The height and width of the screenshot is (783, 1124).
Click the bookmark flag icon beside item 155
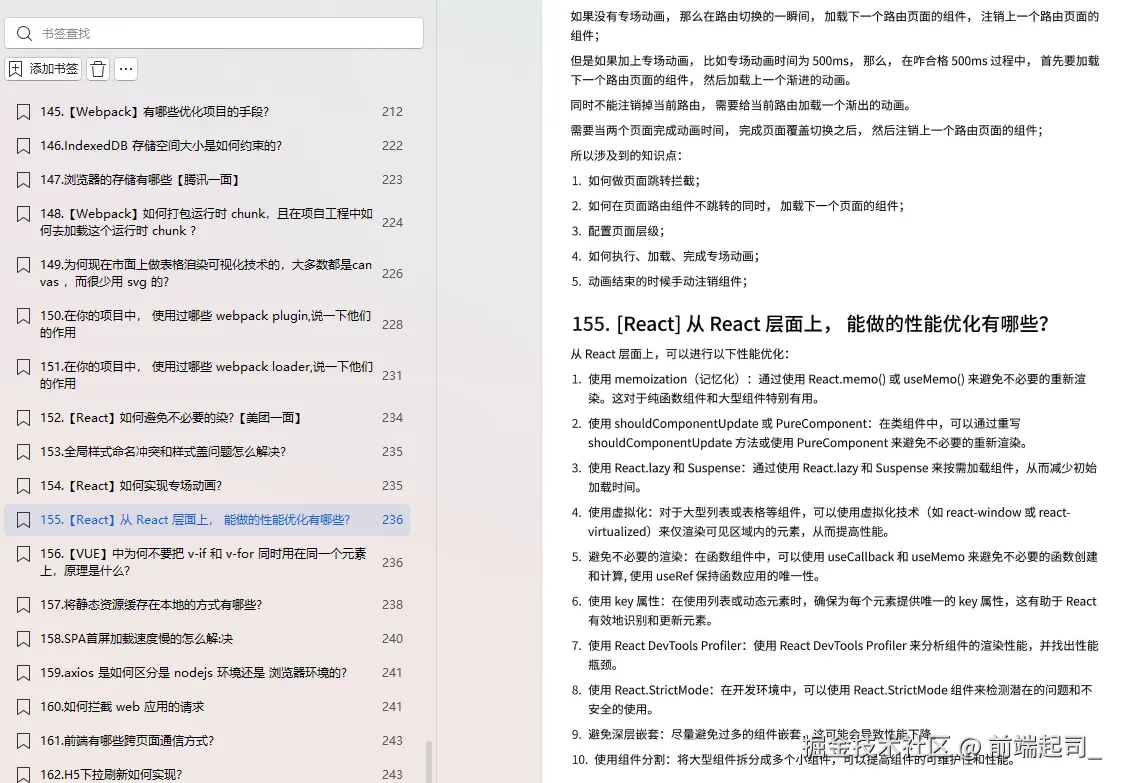coord(23,519)
